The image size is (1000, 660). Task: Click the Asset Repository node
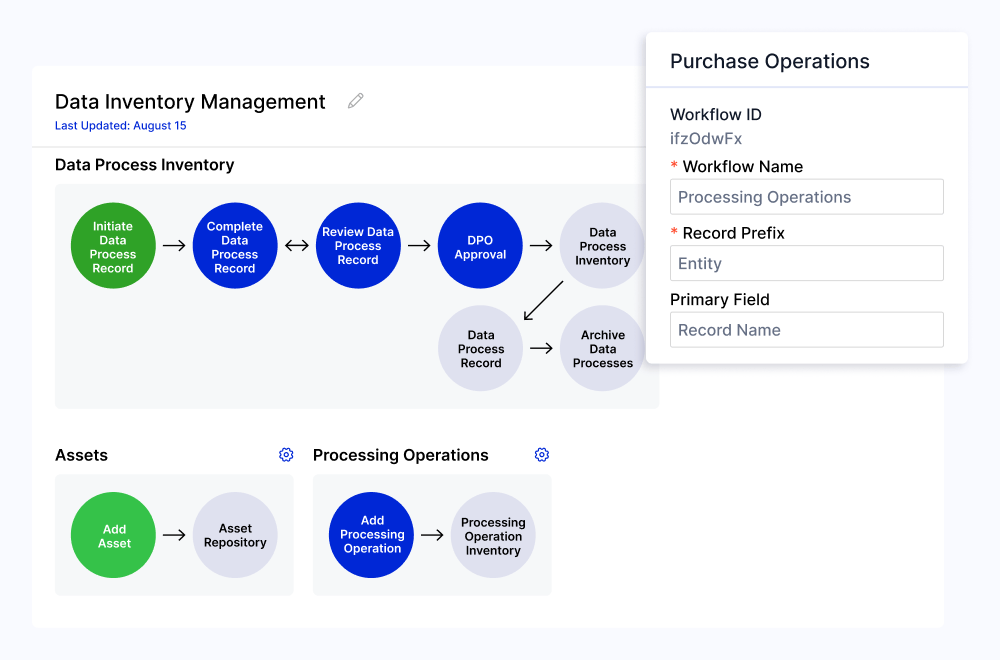pos(235,535)
